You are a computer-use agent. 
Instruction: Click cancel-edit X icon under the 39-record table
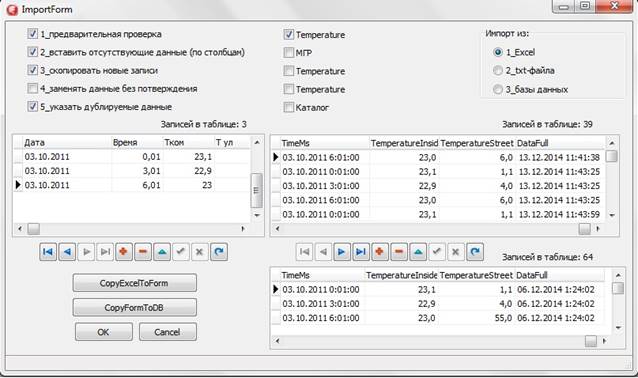point(456,252)
